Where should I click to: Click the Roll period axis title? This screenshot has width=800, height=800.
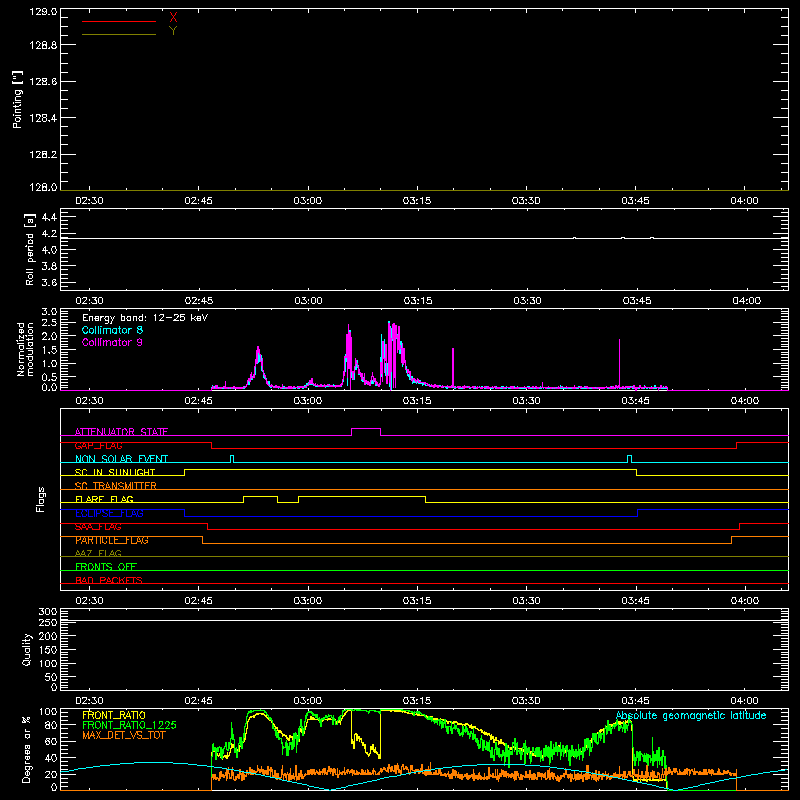click(x=29, y=249)
